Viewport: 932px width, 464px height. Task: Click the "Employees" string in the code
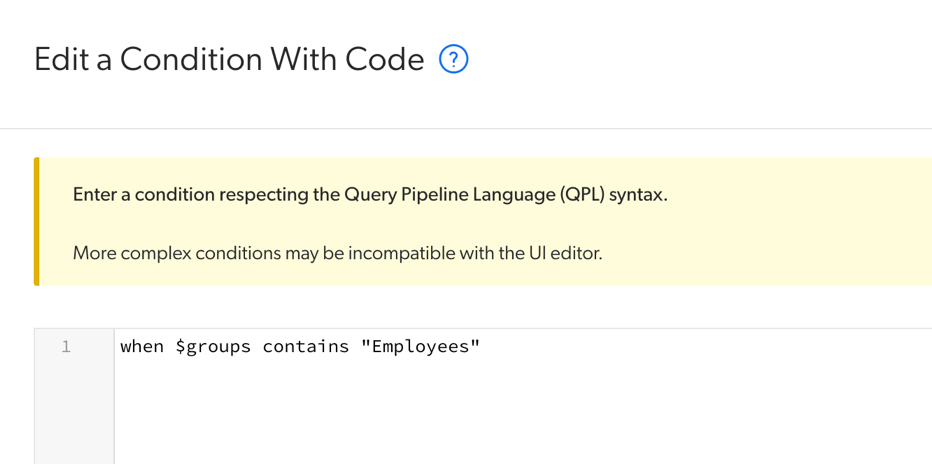pyautogui.click(x=420, y=347)
